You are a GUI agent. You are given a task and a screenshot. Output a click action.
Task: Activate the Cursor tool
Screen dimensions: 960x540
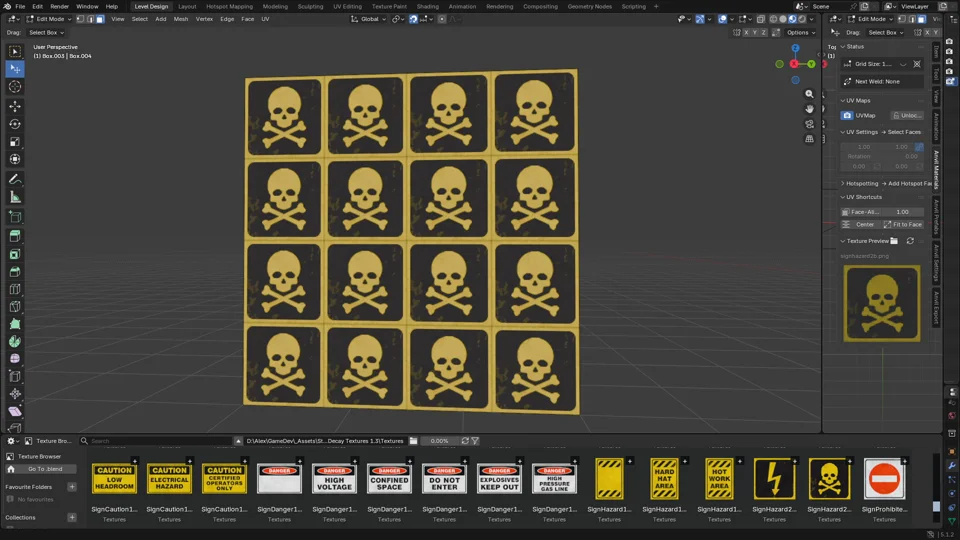point(15,87)
